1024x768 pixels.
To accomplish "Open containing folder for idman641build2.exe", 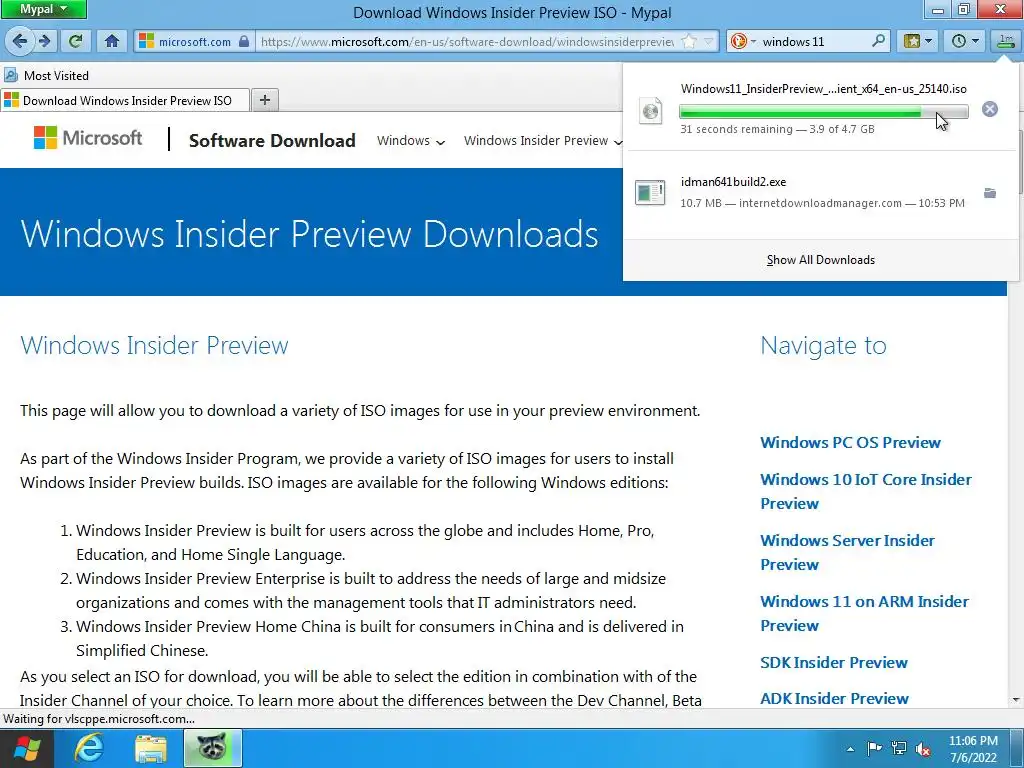I will pos(989,193).
